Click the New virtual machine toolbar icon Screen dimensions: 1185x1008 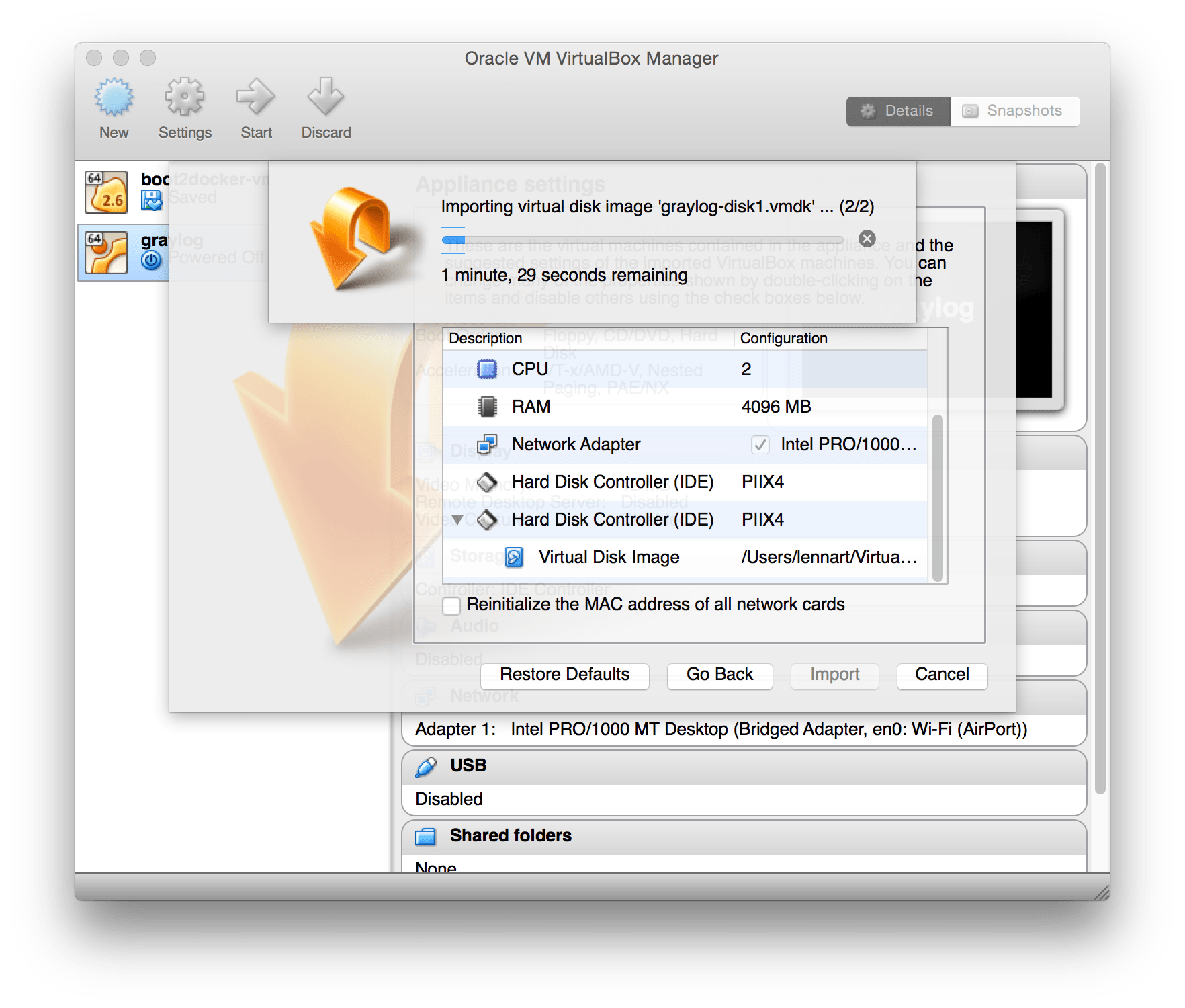(114, 98)
